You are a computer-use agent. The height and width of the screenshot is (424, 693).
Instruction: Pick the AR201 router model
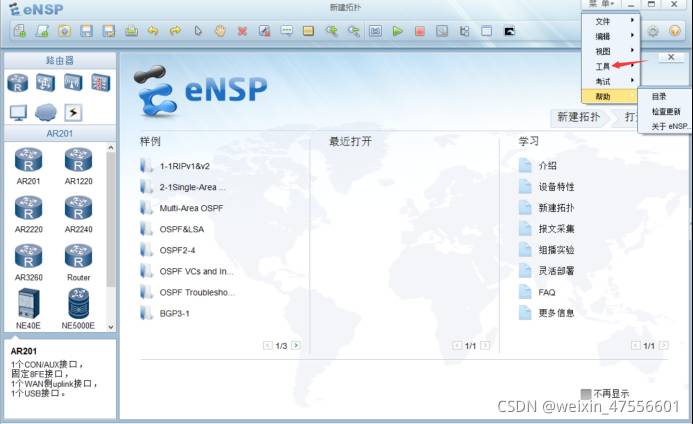tap(28, 166)
